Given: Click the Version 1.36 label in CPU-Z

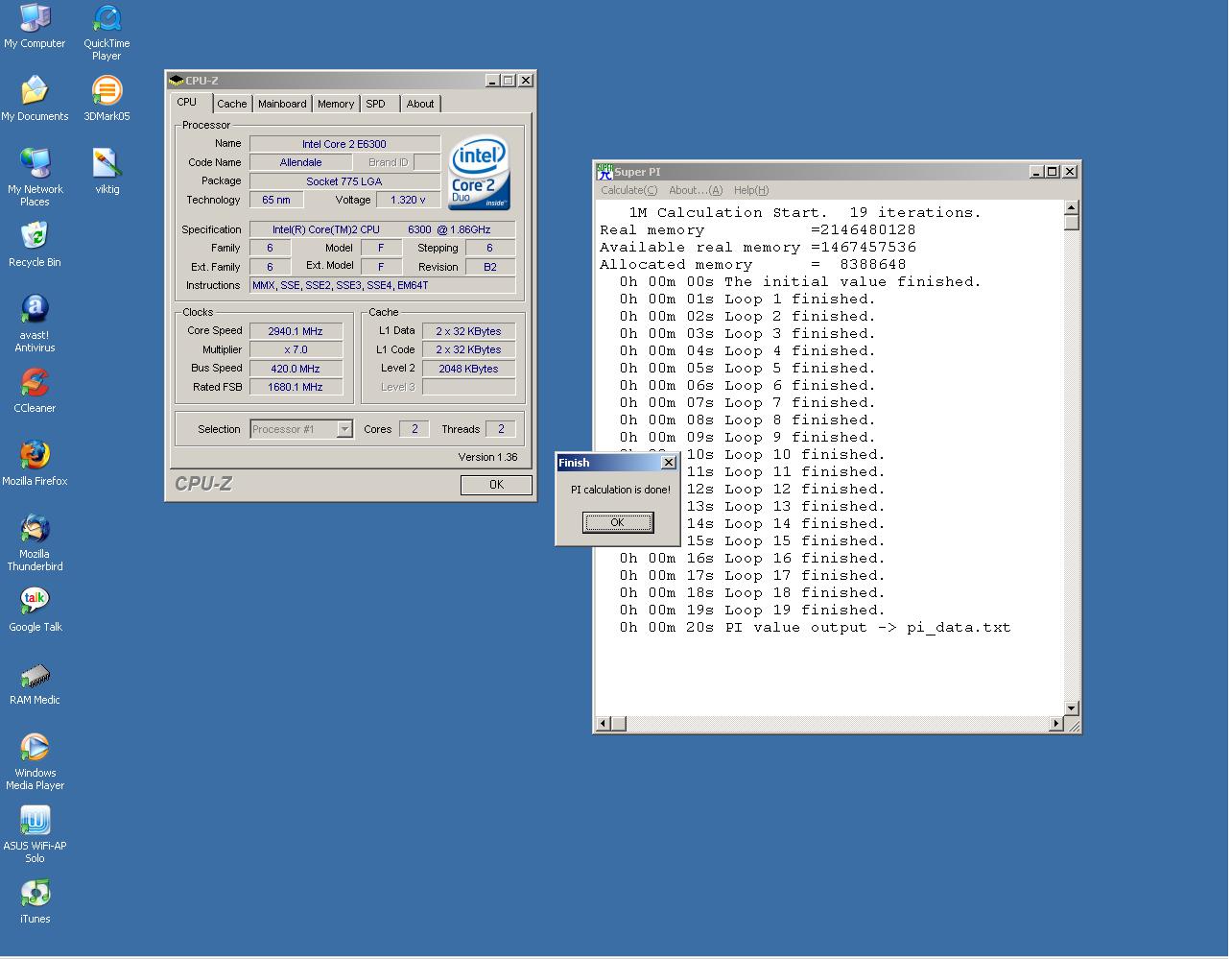Looking at the screenshot, I should coord(487,457).
